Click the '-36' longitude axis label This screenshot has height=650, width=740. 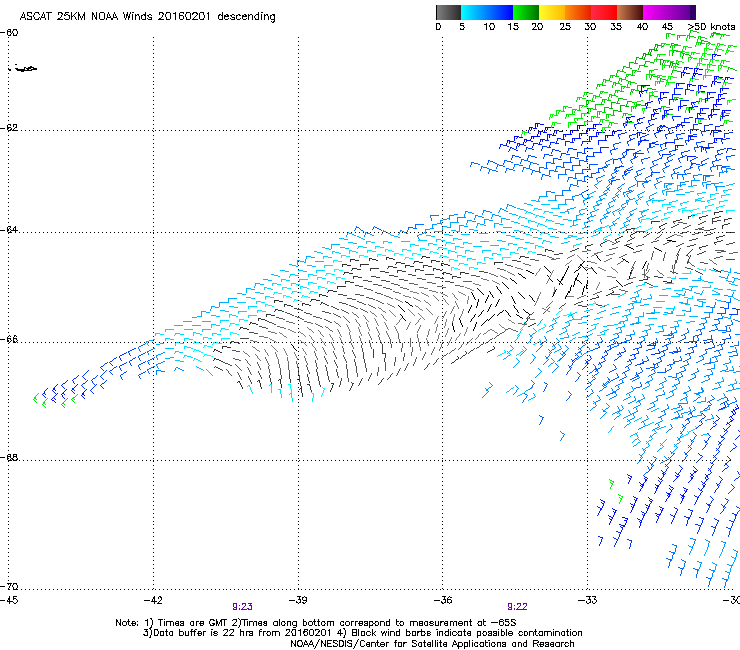tap(443, 600)
